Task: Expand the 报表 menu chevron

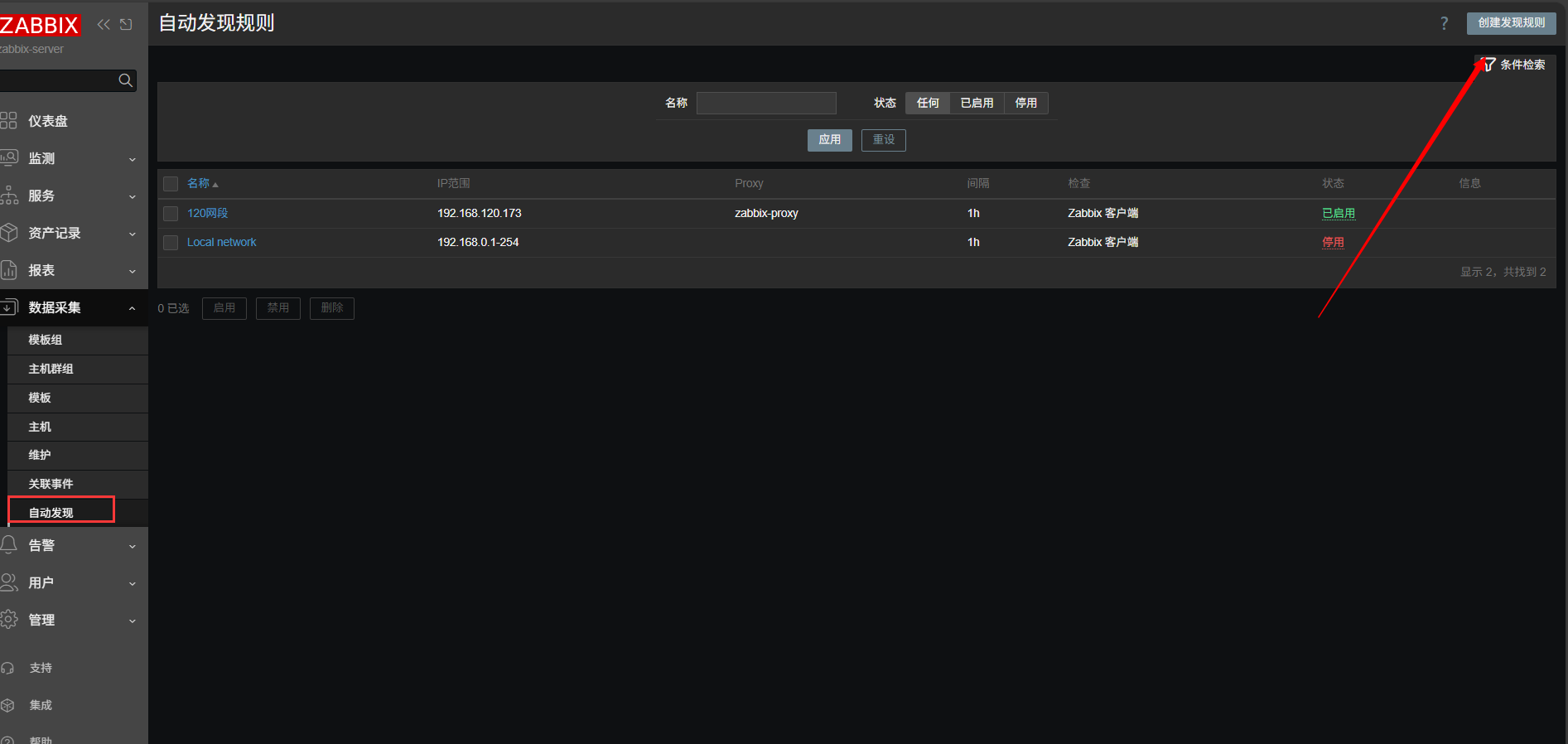Action: tap(133, 271)
